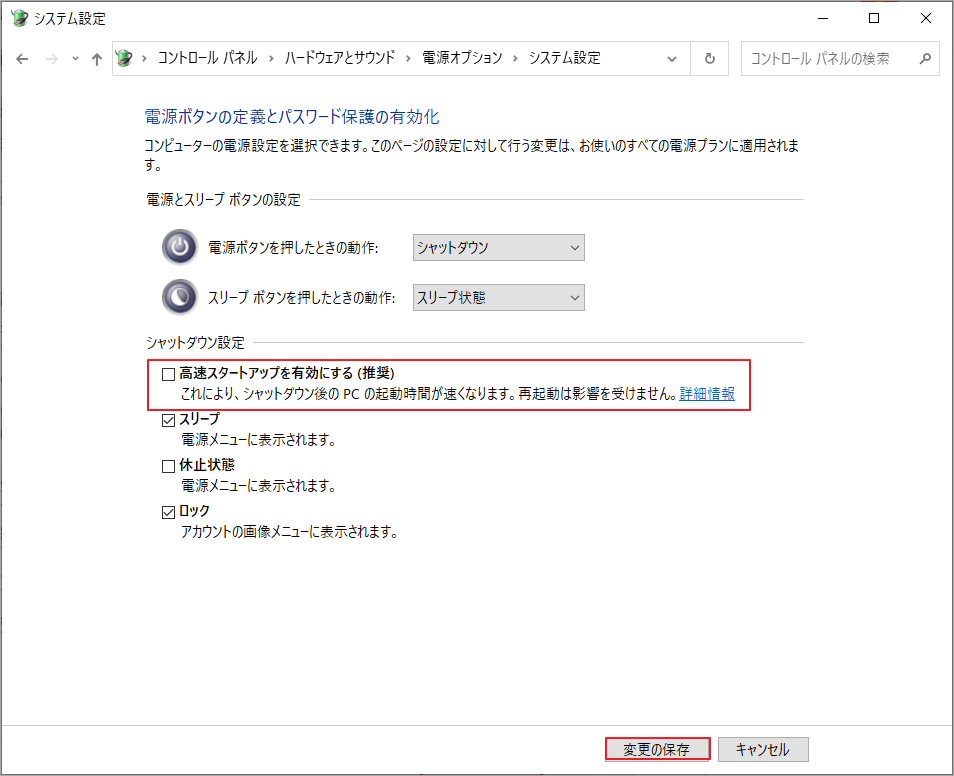This screenshot has height=776, width=954.
Task: Click the power button icon image
Action: point(179,247)
